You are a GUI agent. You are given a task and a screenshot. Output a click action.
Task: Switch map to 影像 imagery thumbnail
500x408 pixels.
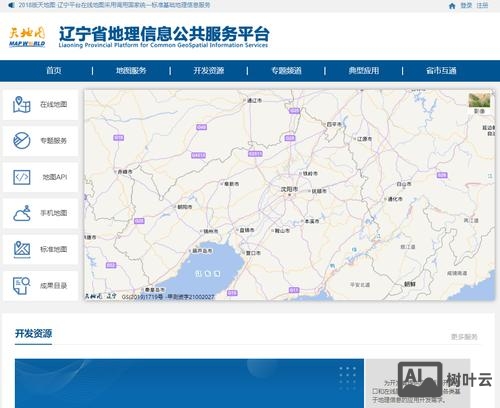[479, 104]
